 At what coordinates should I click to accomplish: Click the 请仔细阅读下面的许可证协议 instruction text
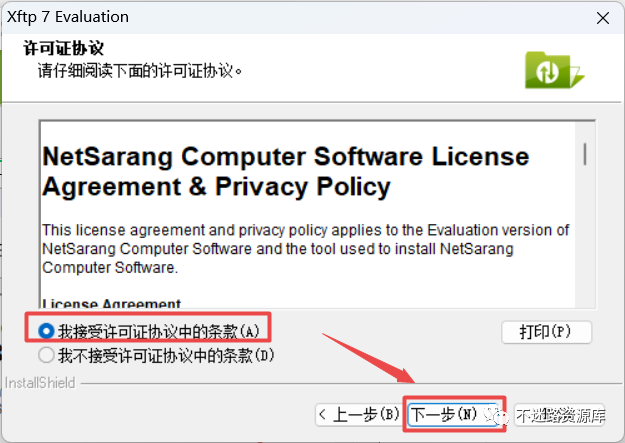tap(140, 71)
